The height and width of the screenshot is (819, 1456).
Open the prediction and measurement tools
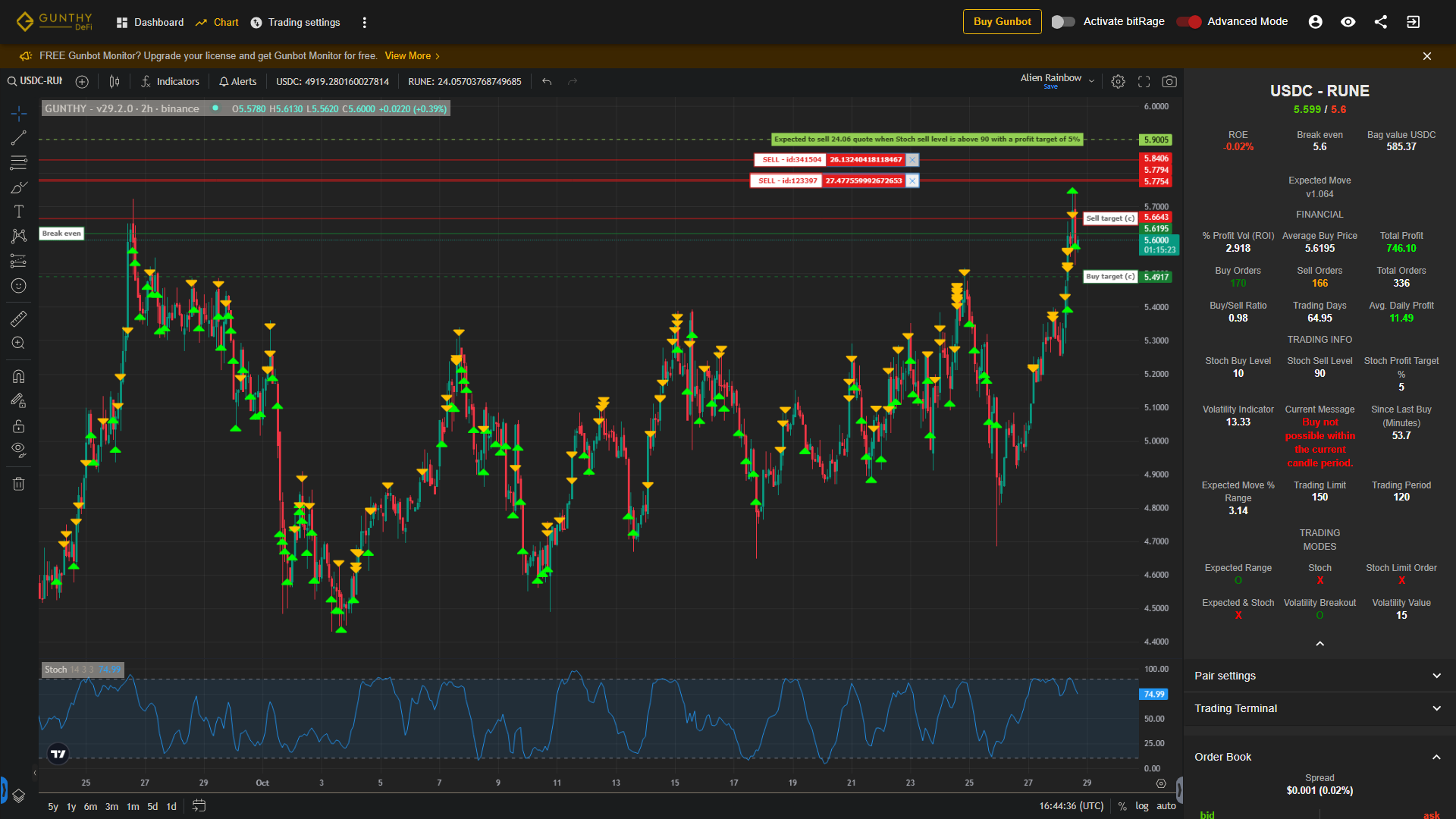(19, 261)
